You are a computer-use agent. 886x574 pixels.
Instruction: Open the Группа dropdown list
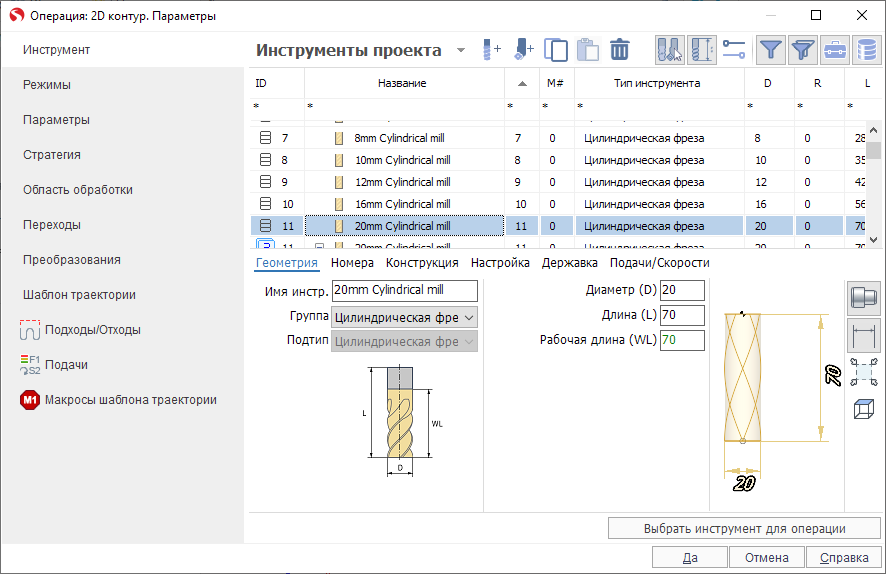click(x=469, y=317)
